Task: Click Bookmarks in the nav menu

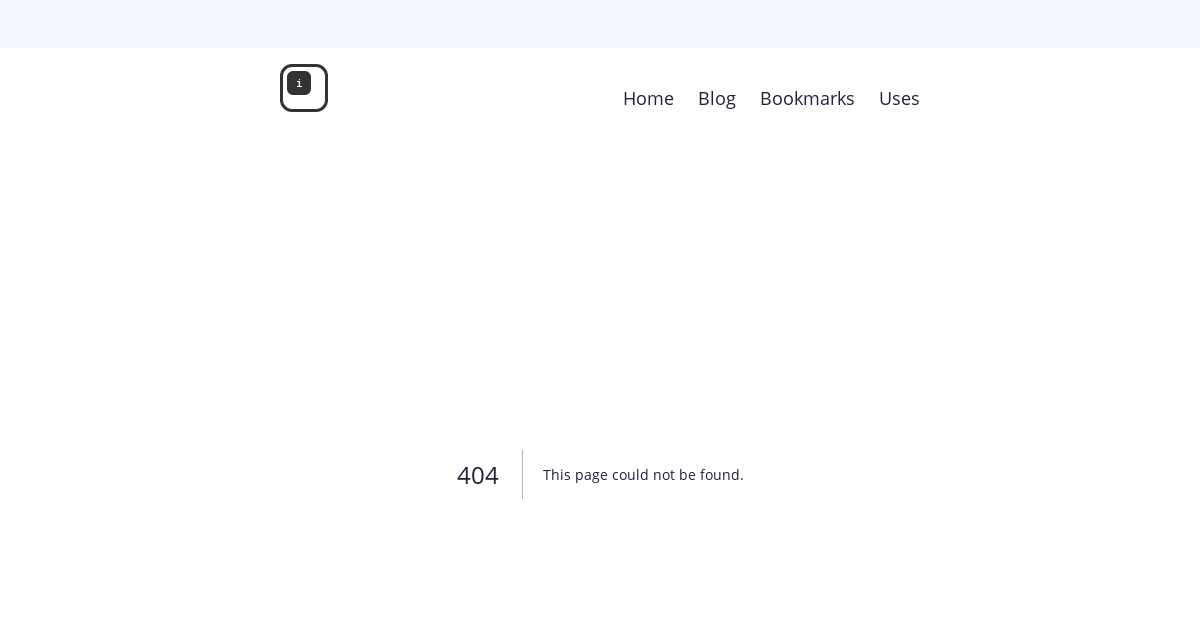Action: point(807,98)
